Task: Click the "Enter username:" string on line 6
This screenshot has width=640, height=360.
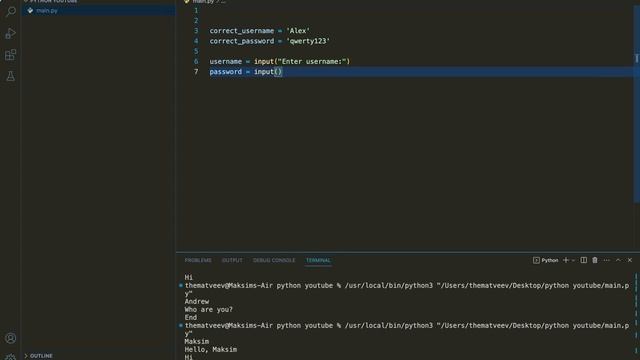Action: click(312, 61)
